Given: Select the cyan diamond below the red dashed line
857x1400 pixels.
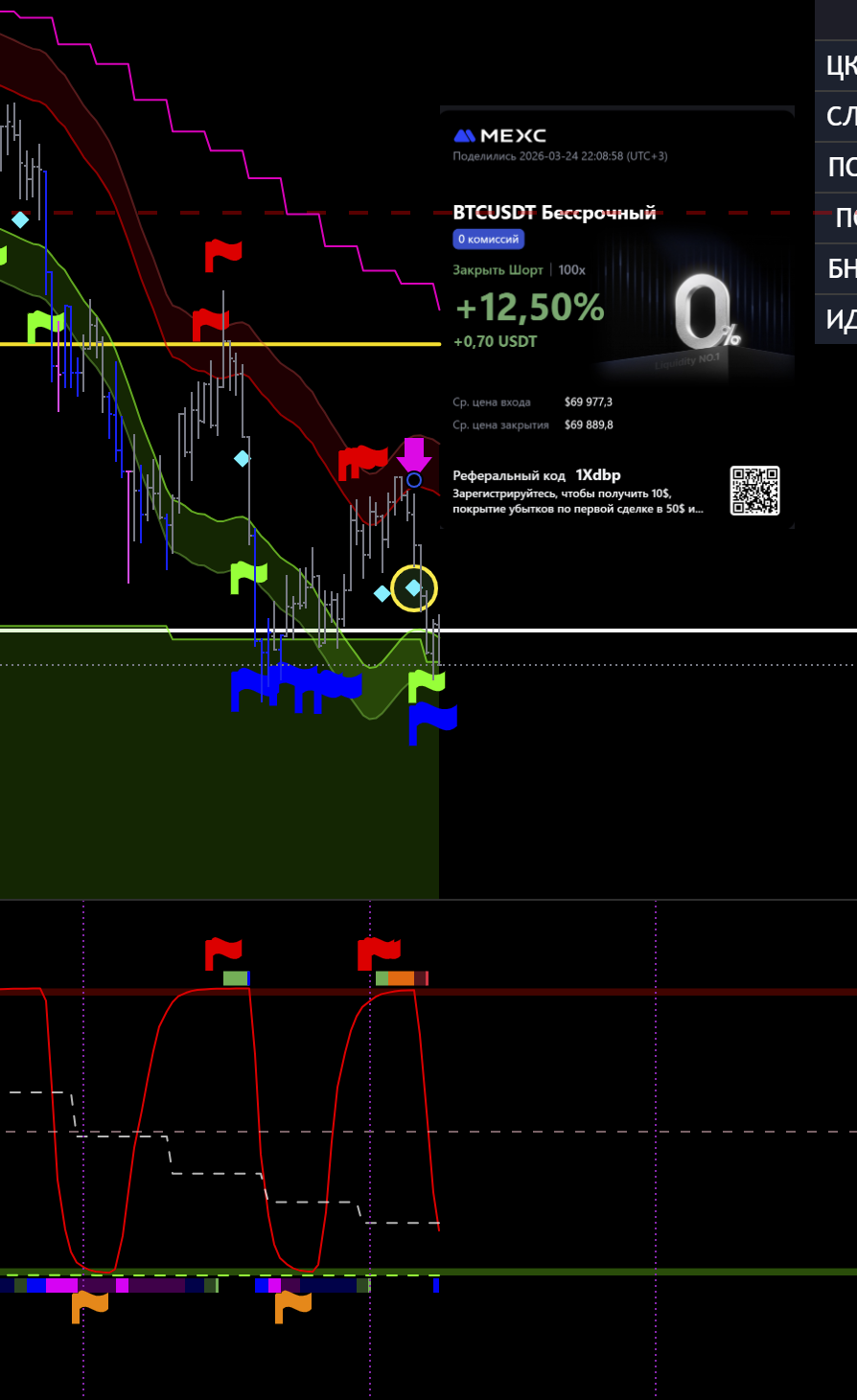Looking at the screenshot, I should coord(20,219).
